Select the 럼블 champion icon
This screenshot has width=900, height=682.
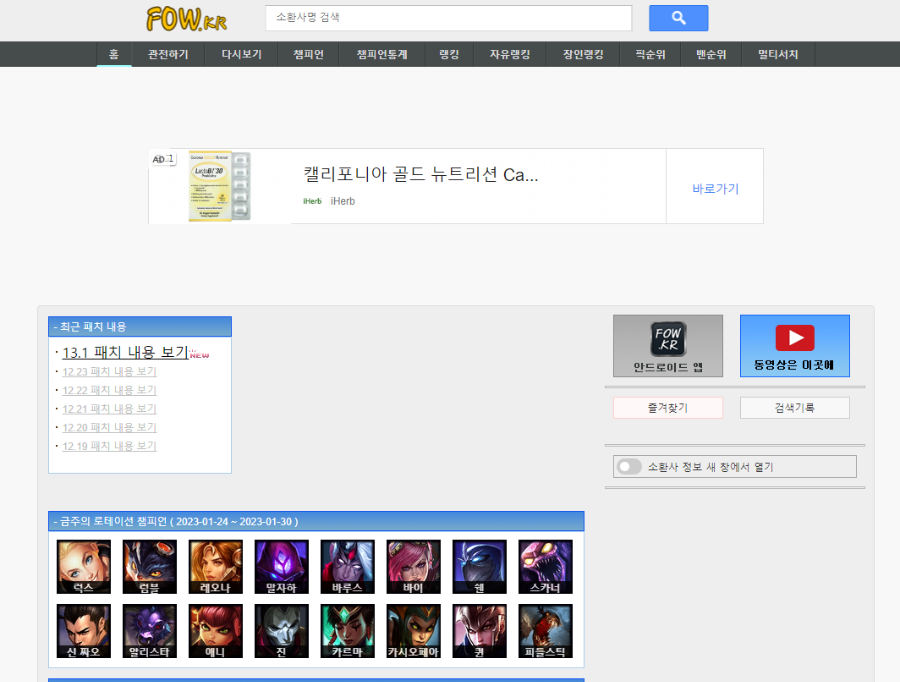[x=150, y=567]
